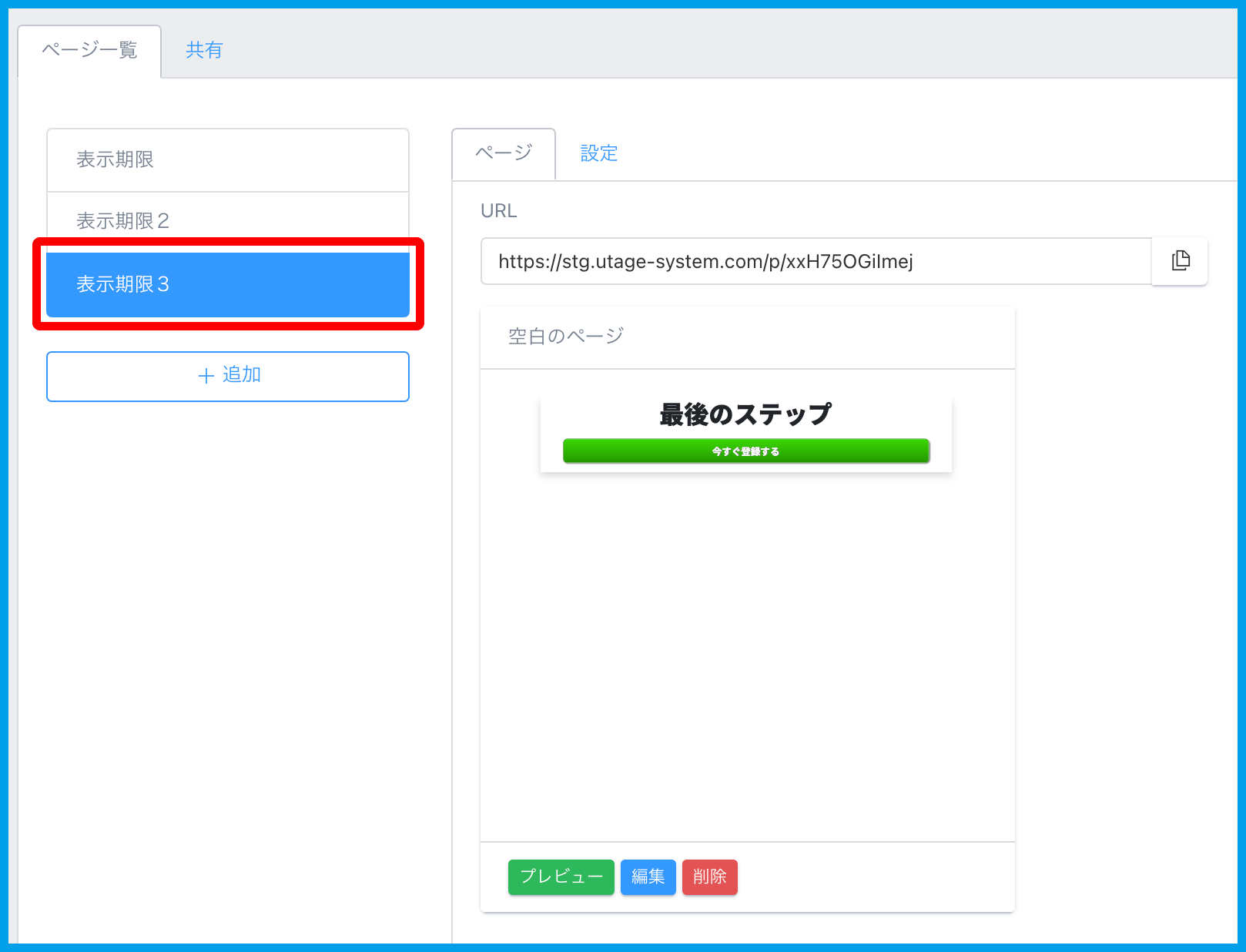1246x952 pixels.
Task: Switch to the 設定 sub-tab
Action: point(598,153)
